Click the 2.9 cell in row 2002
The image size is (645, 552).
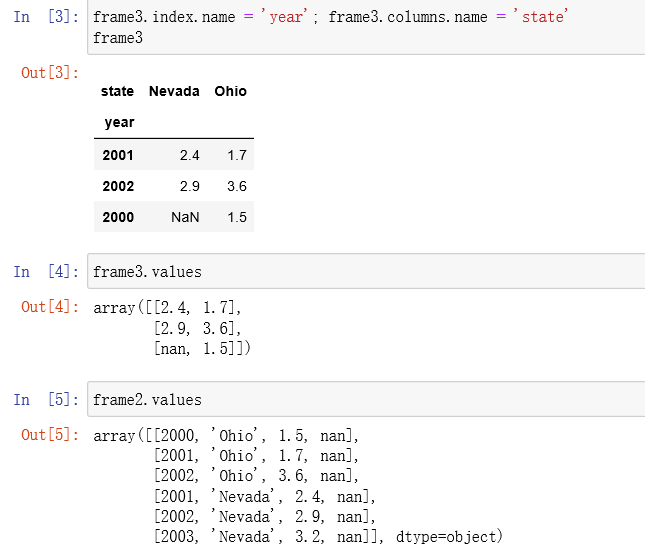tap(190, 186)
